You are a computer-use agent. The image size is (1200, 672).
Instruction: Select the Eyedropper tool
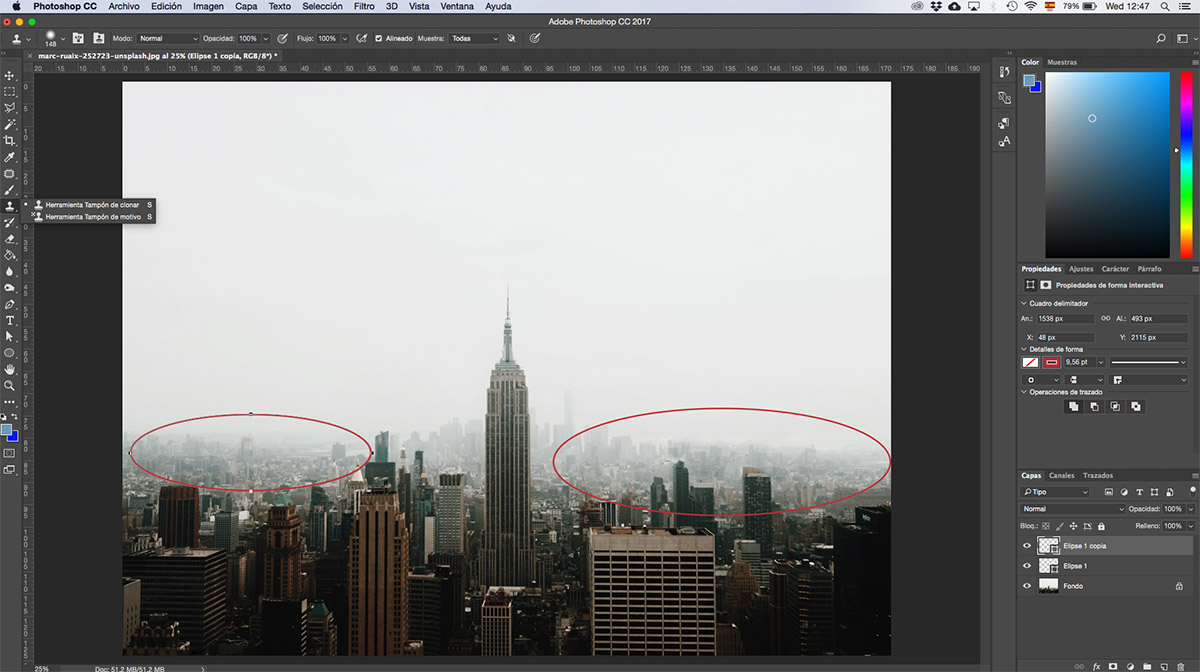click(10, 157)
